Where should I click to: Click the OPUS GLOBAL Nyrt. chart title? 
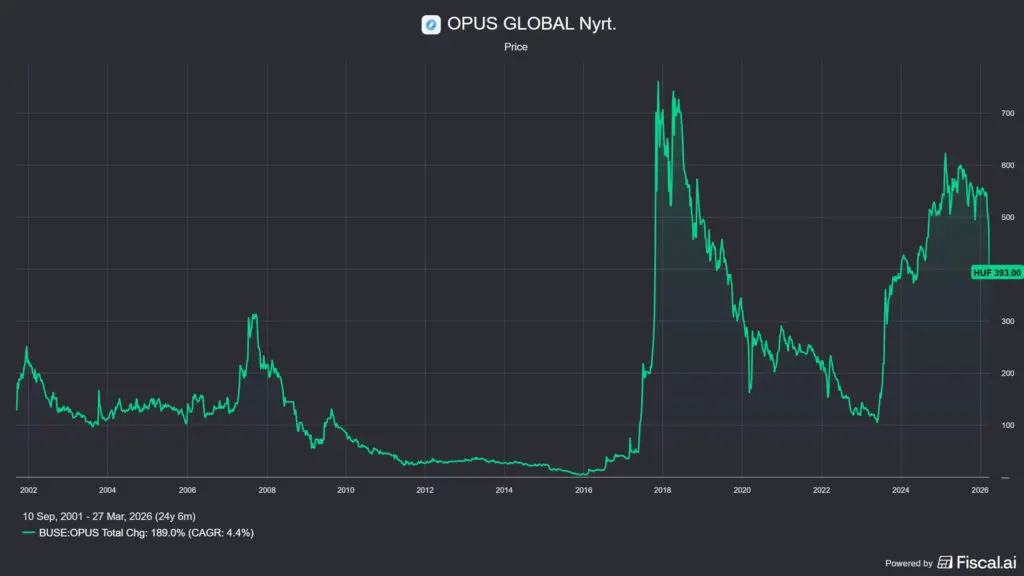(x=532, y=24)
